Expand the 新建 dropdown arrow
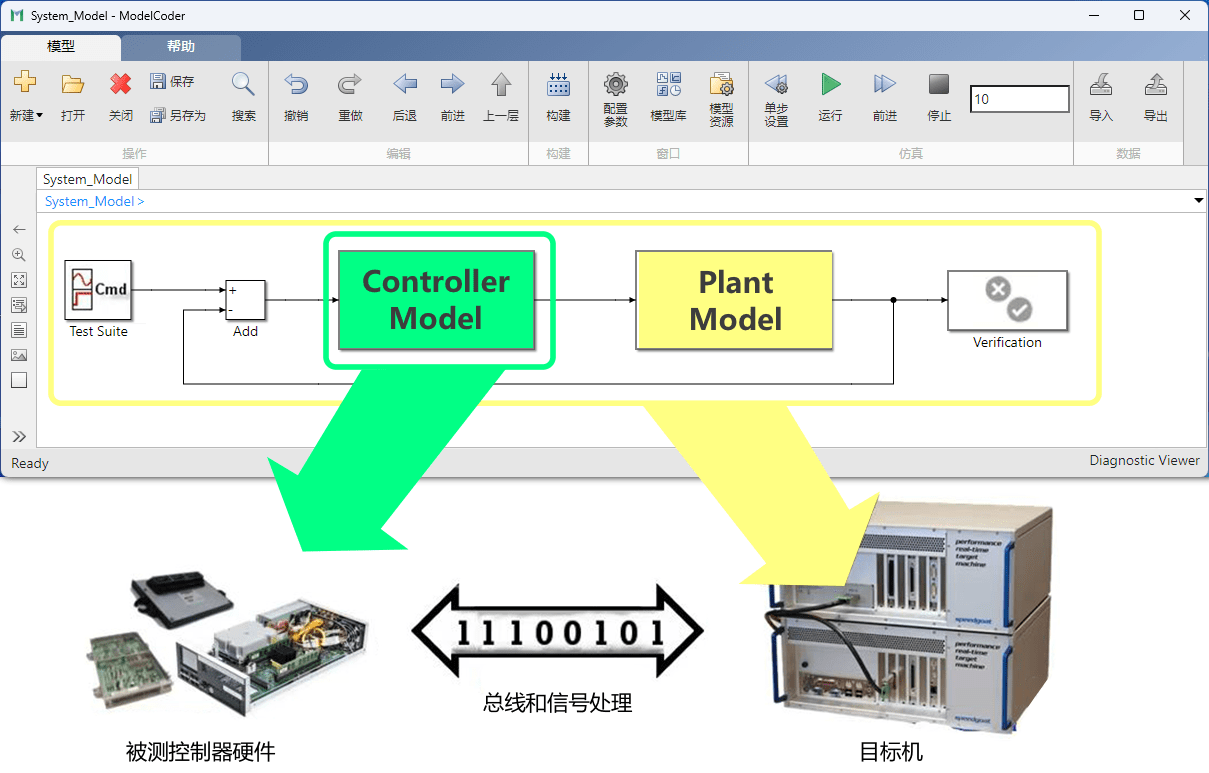Screen dimensions: 1209x773 coord(39,116)
